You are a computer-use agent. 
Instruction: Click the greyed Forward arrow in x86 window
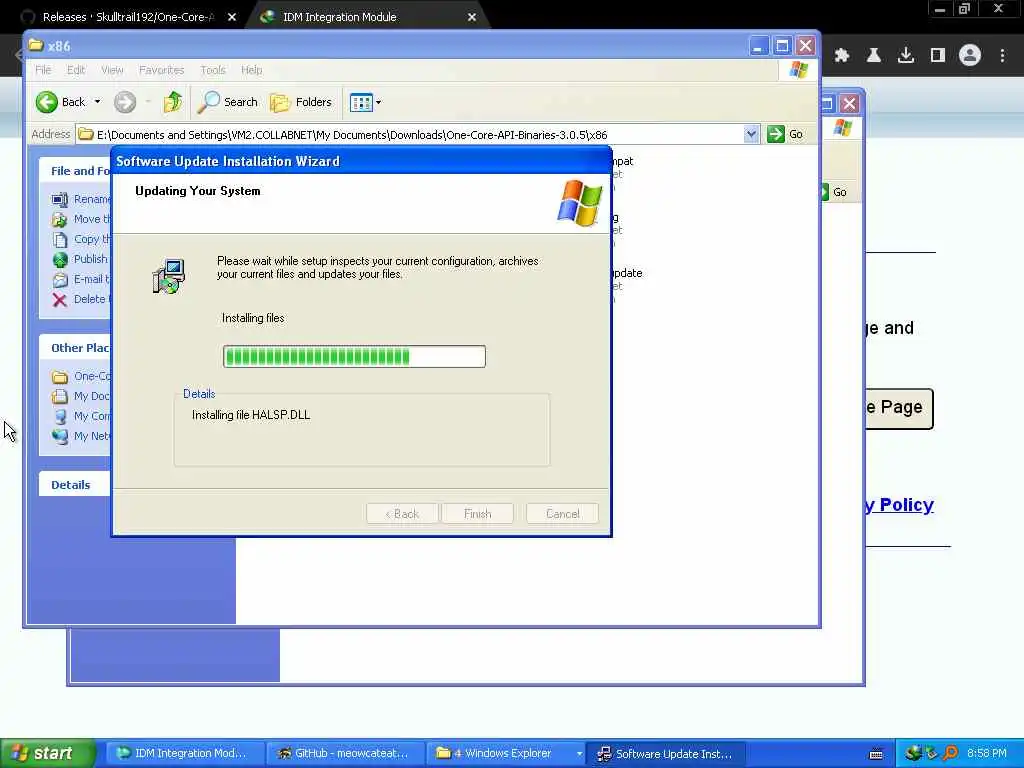[125, 102]
